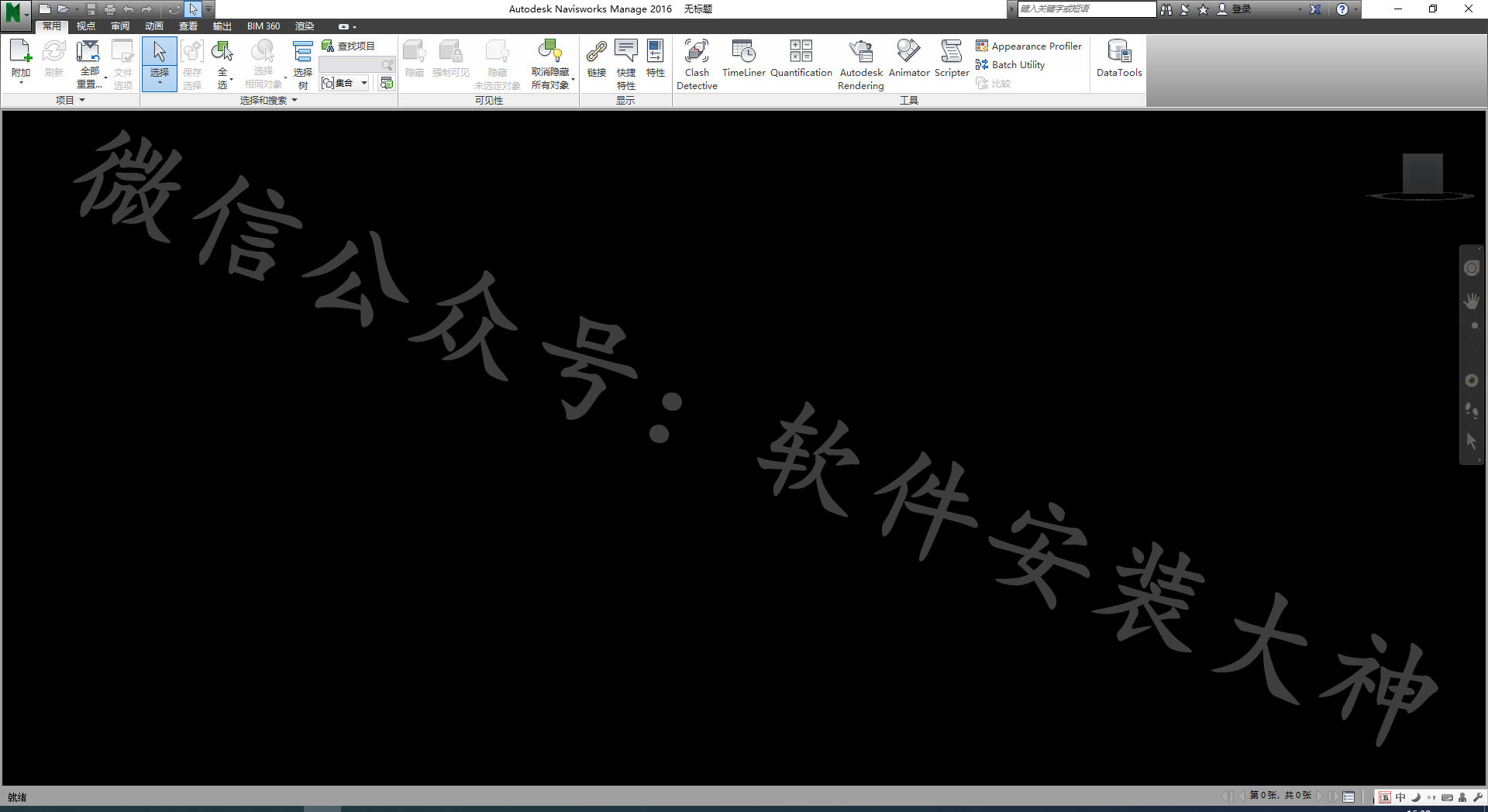Click the Select arrow in navigation bar
Image resolution: width=1488 pixels, height=812 pixels.
pos(1472,441)
